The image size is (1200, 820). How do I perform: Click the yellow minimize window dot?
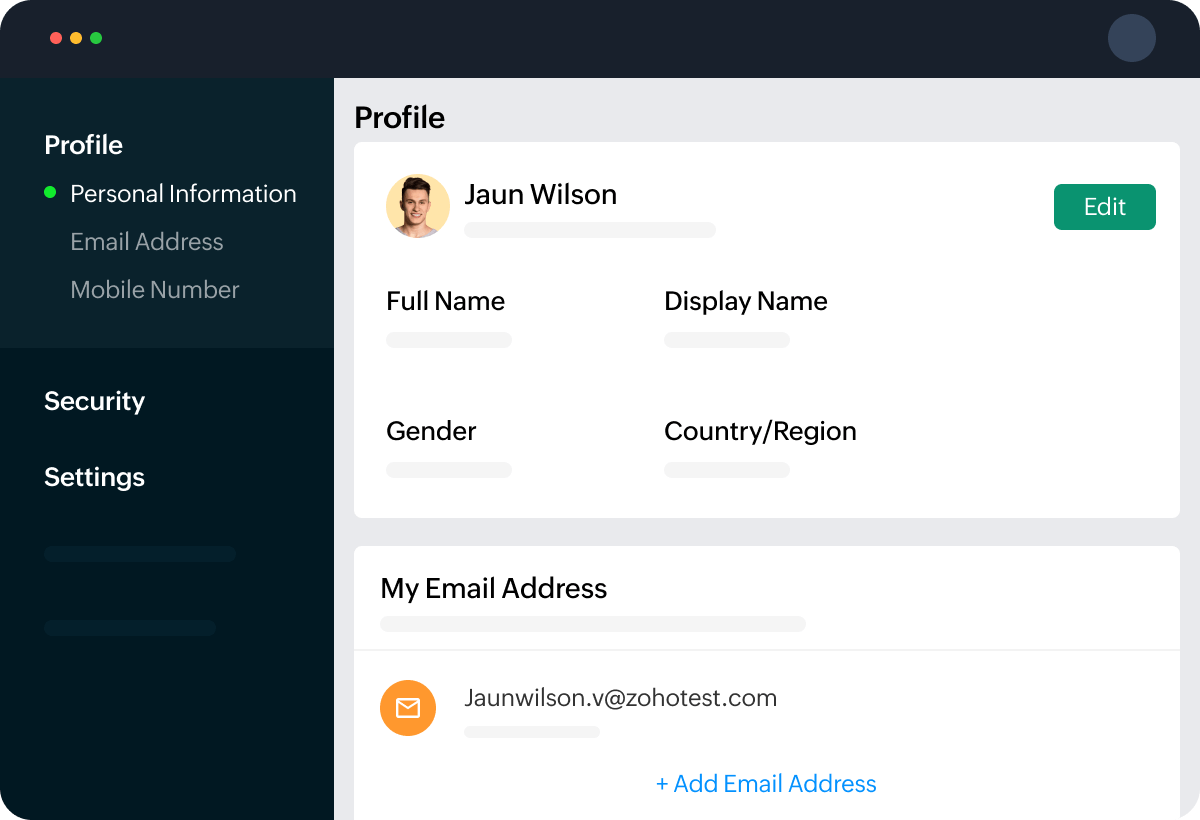(x=76, y=38)
